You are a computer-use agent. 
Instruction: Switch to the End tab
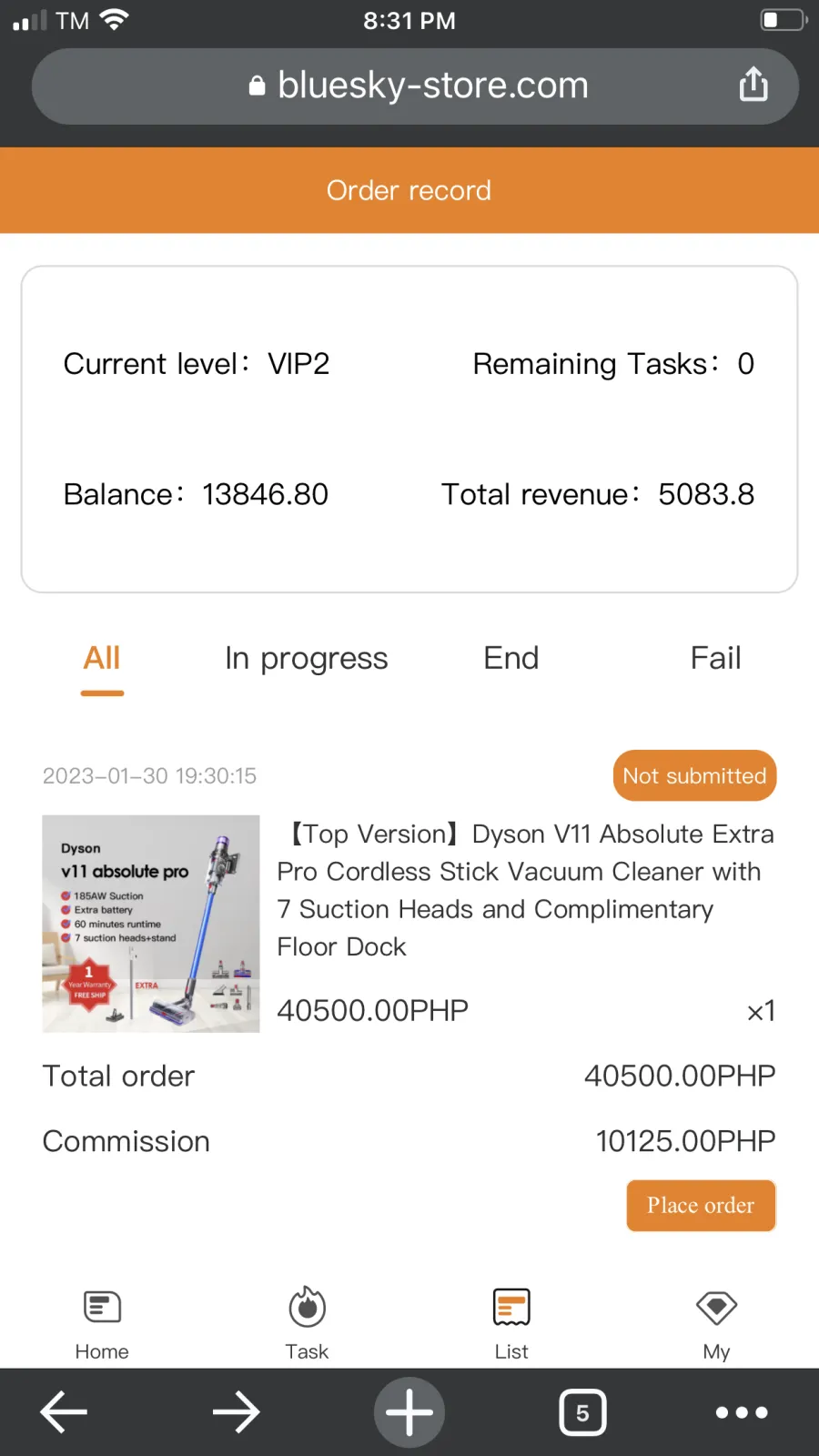[511, 658]
